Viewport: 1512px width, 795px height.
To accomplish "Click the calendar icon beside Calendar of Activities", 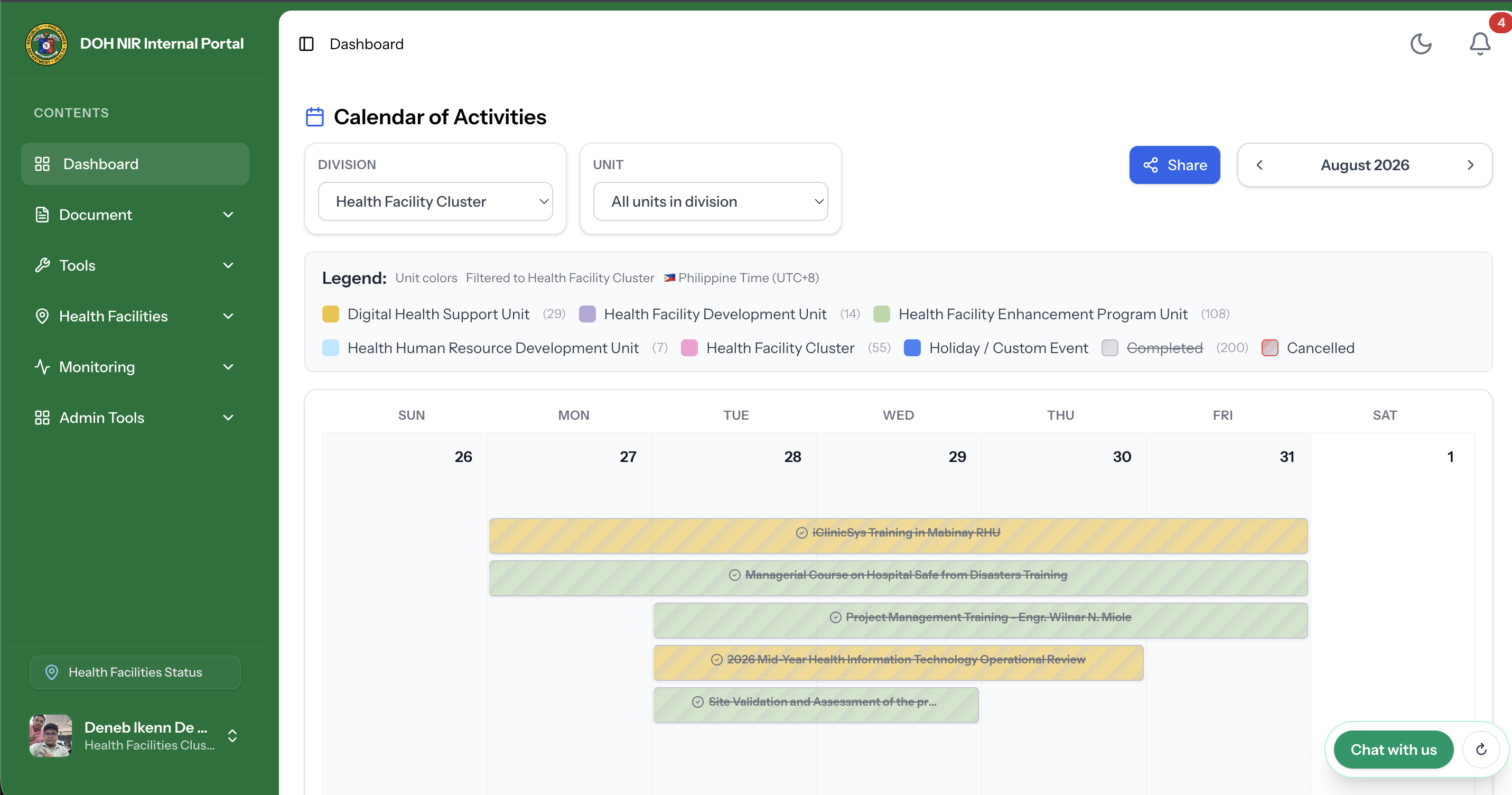I will tap(315, 117).
